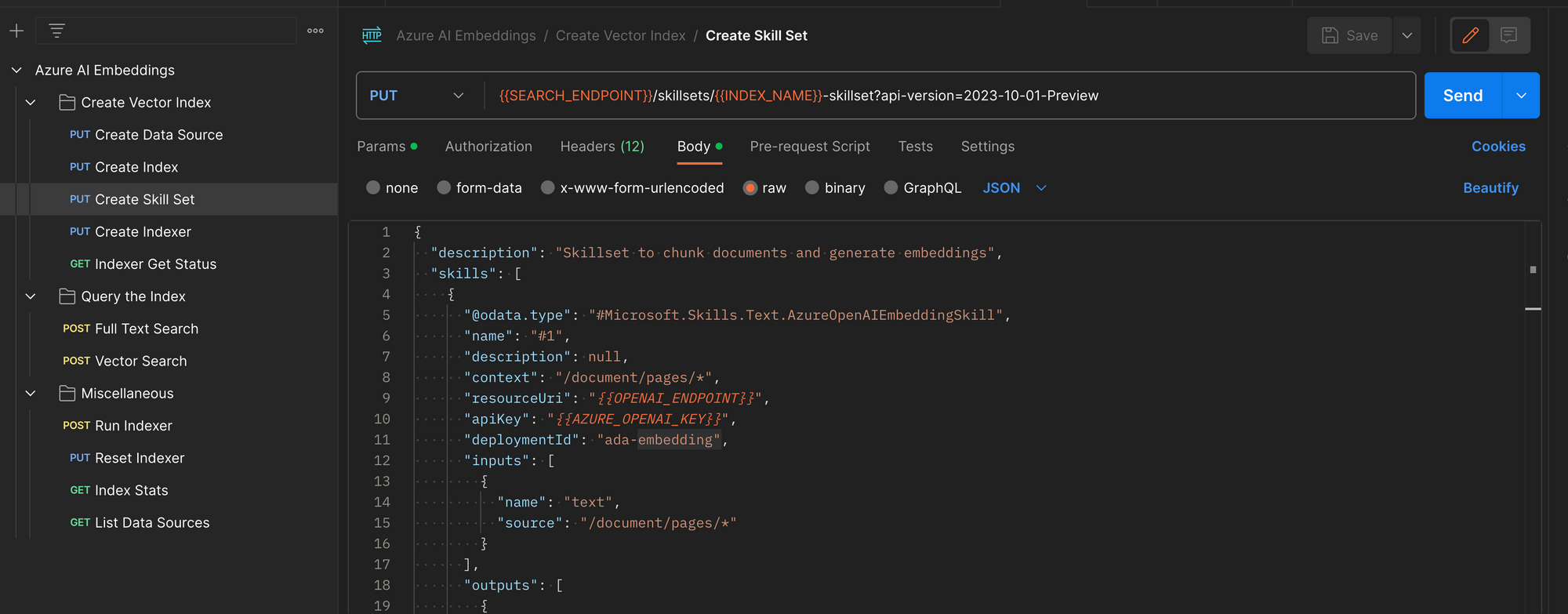The height and width of the screenshot is (614, 1568).
Task: Choose the binary body type radio
Action: click(x=812, y=187)
